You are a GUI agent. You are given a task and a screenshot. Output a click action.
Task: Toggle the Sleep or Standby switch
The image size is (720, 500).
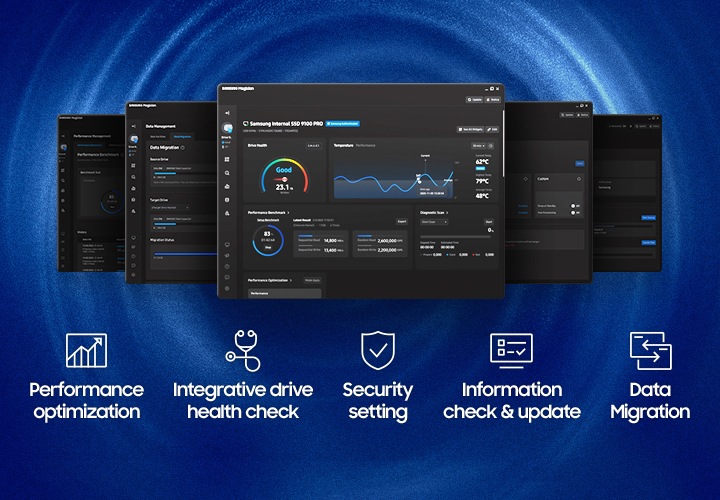click(575, 206)
